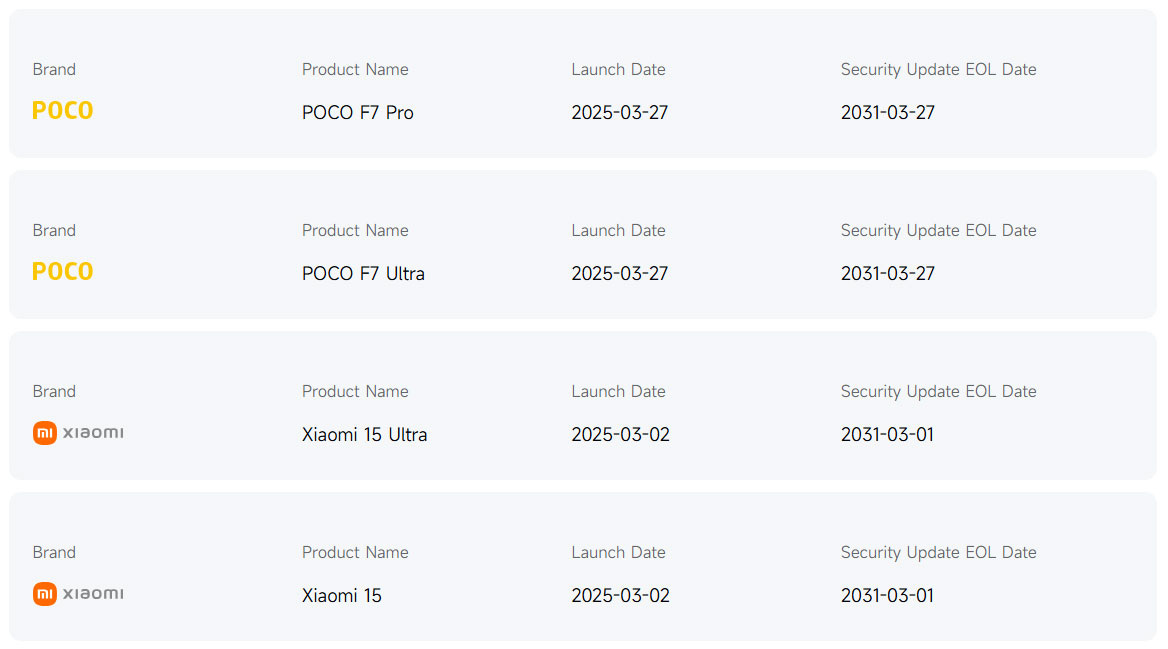1168x649 pixels.
Task: Click POCO F7 Pro EOL date 2031-03-27
Action: [888, 113]
